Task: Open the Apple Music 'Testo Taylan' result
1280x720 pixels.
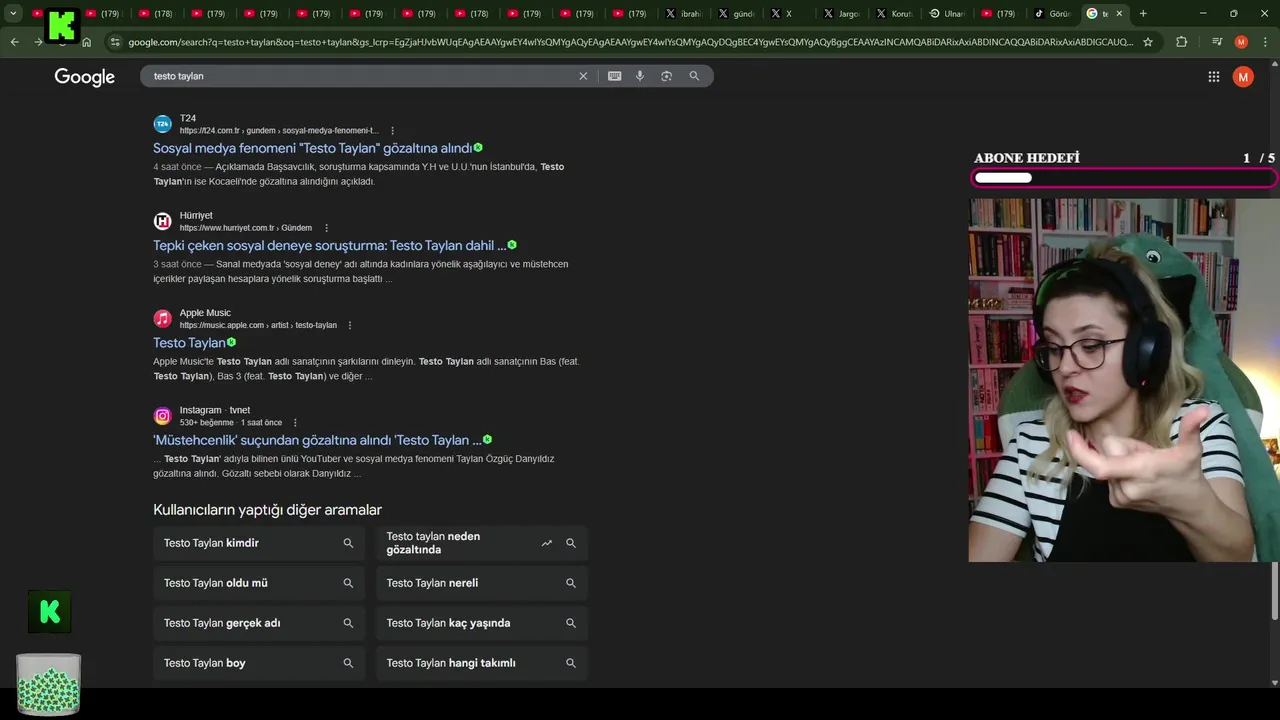Action: click(189, 343)
